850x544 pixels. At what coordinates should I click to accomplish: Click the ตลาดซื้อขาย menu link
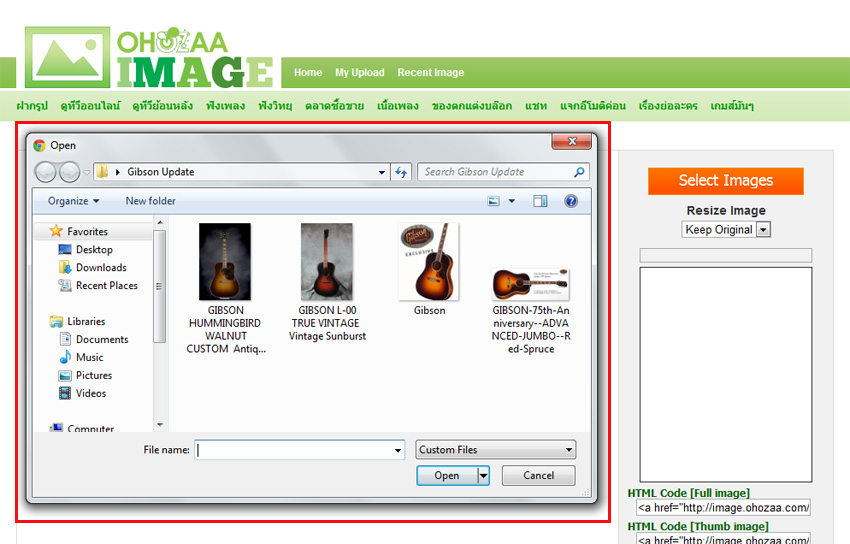pyautogui.click(x=334, y=106)
